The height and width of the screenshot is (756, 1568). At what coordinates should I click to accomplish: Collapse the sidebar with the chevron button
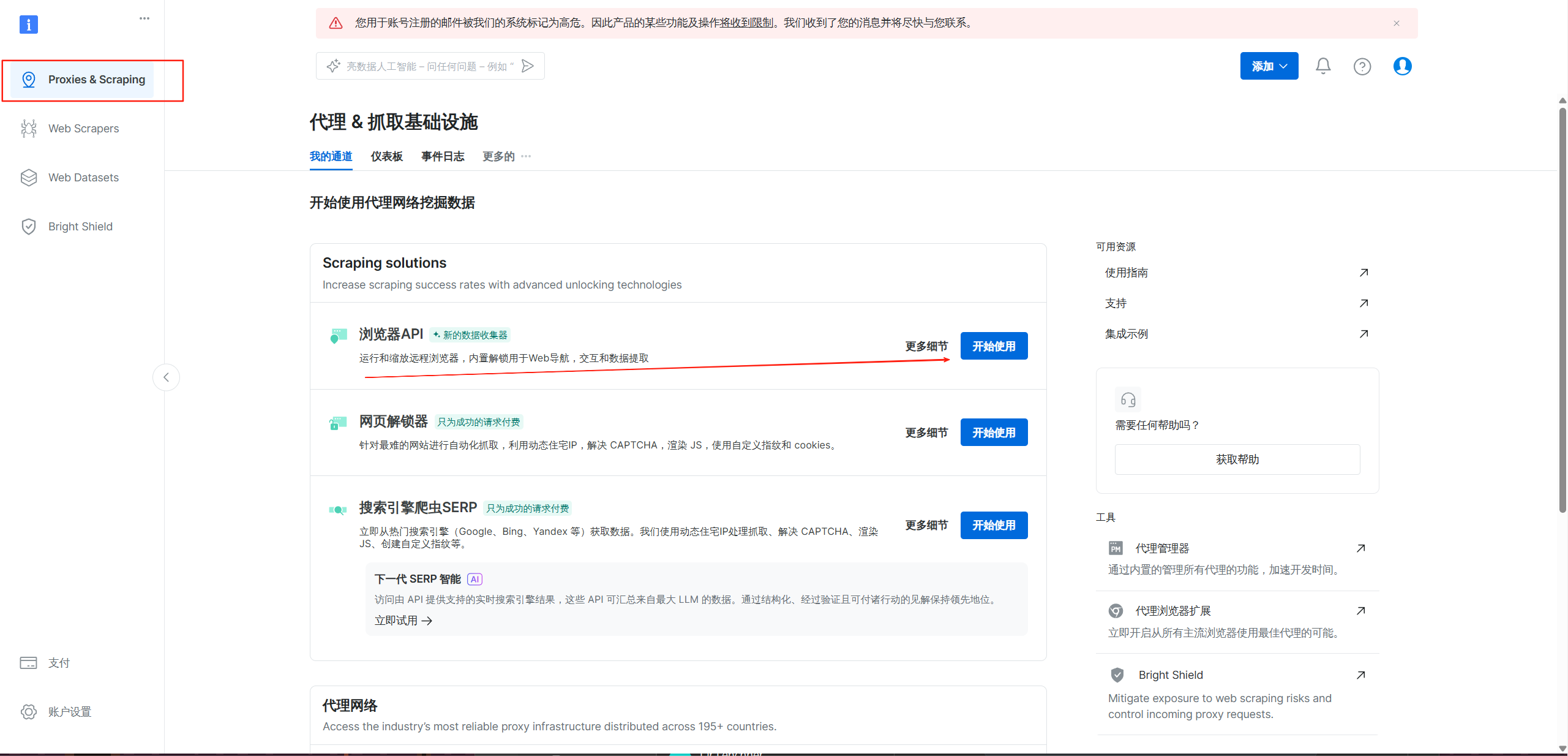pos(166,377)
